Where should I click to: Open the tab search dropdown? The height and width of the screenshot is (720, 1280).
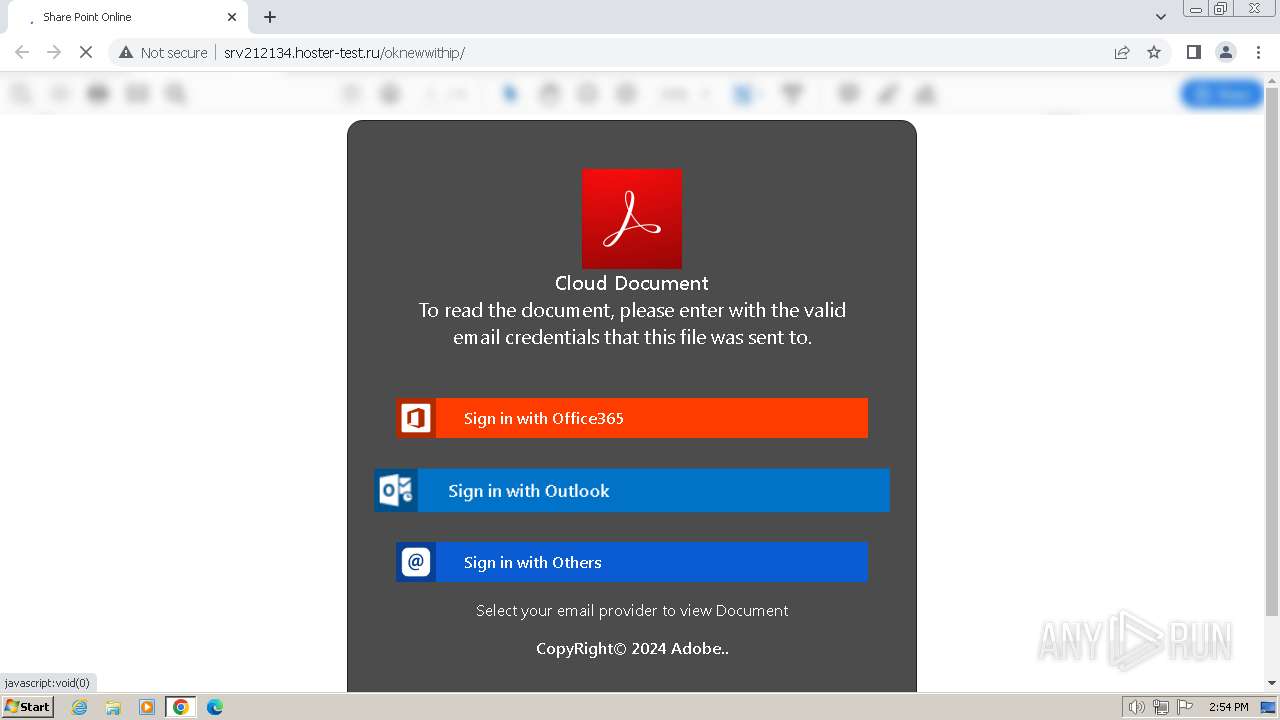1161,17
